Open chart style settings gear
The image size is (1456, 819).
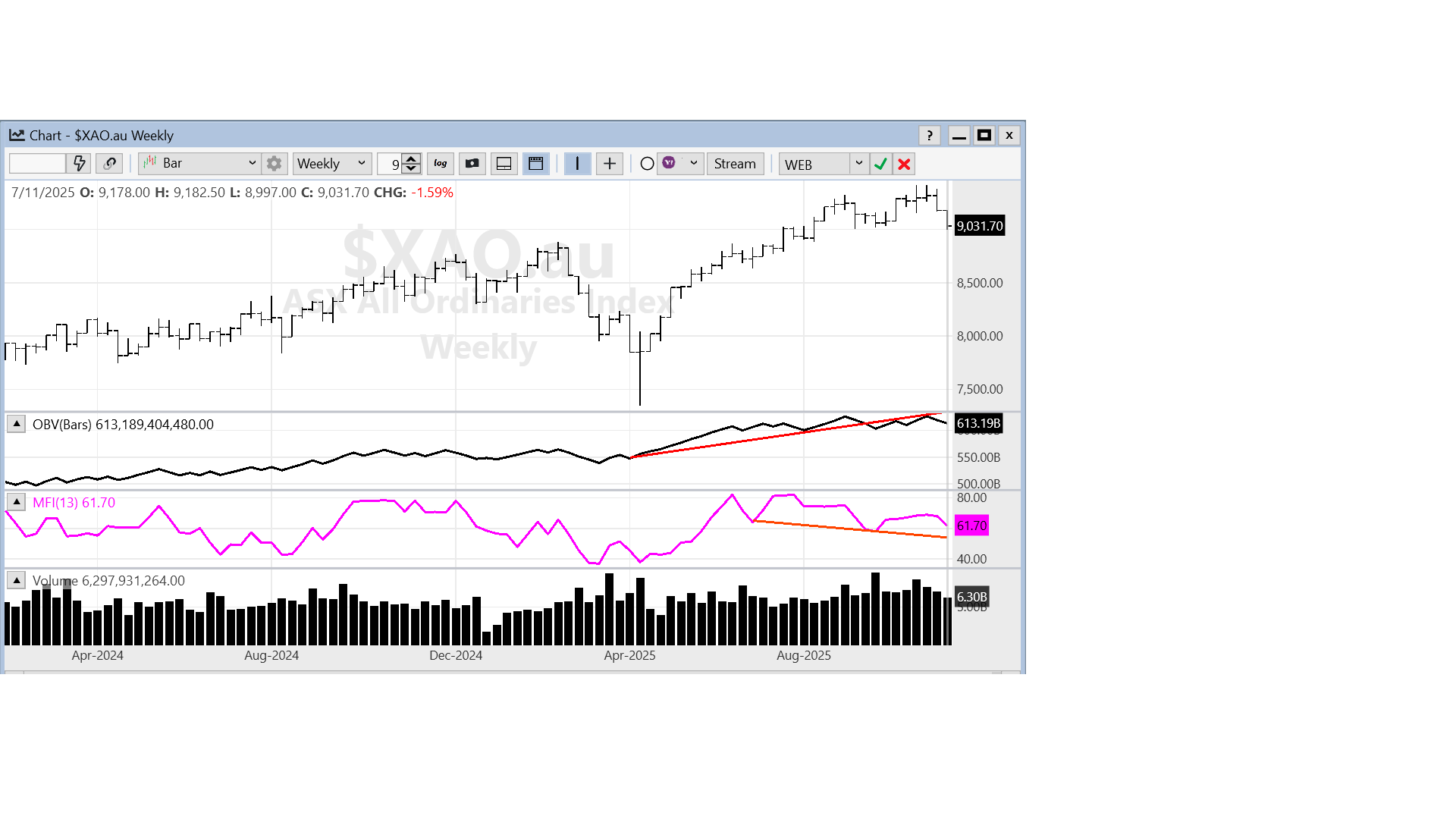(275, 164)
